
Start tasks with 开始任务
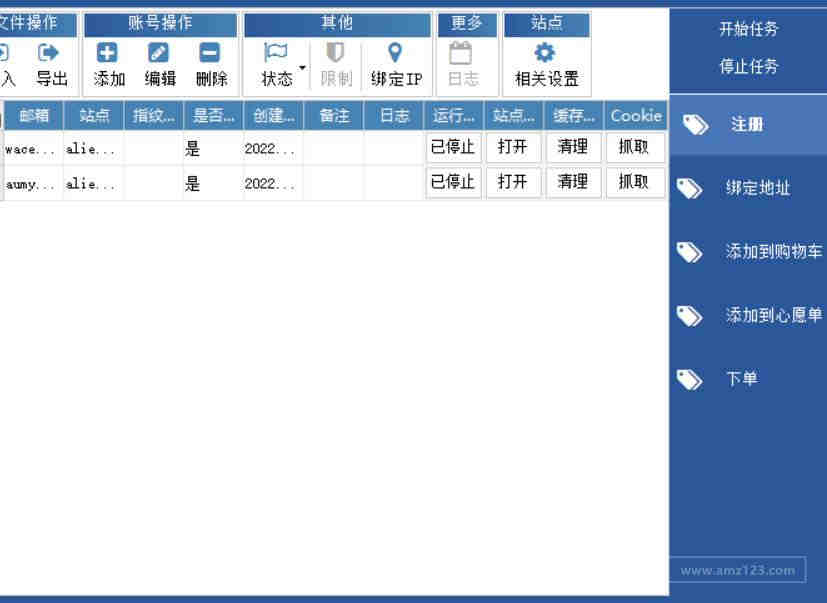[x=748, y=28]
